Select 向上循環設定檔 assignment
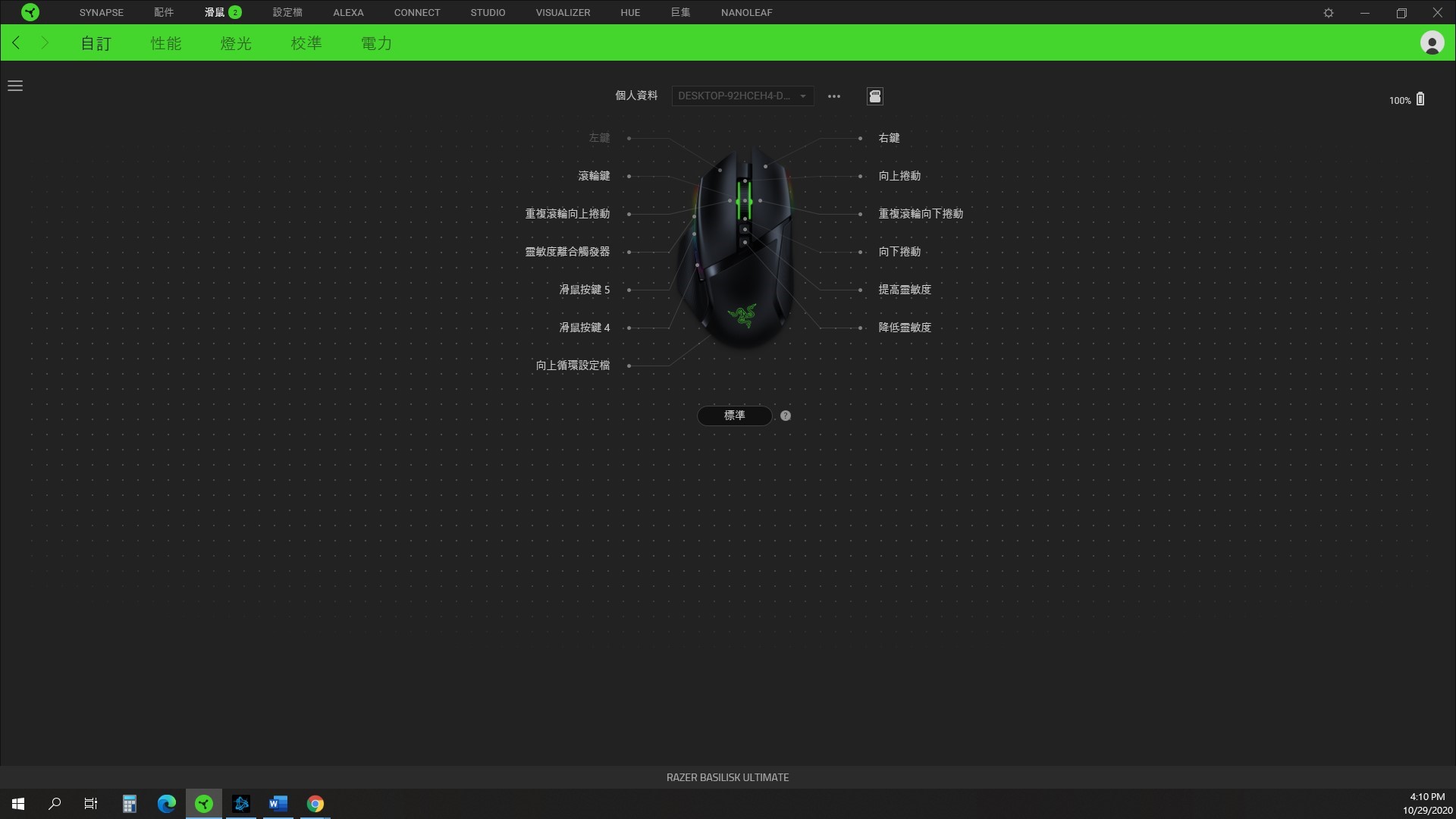The width and height of the screenshot is (1456, 819). point(573,366)
